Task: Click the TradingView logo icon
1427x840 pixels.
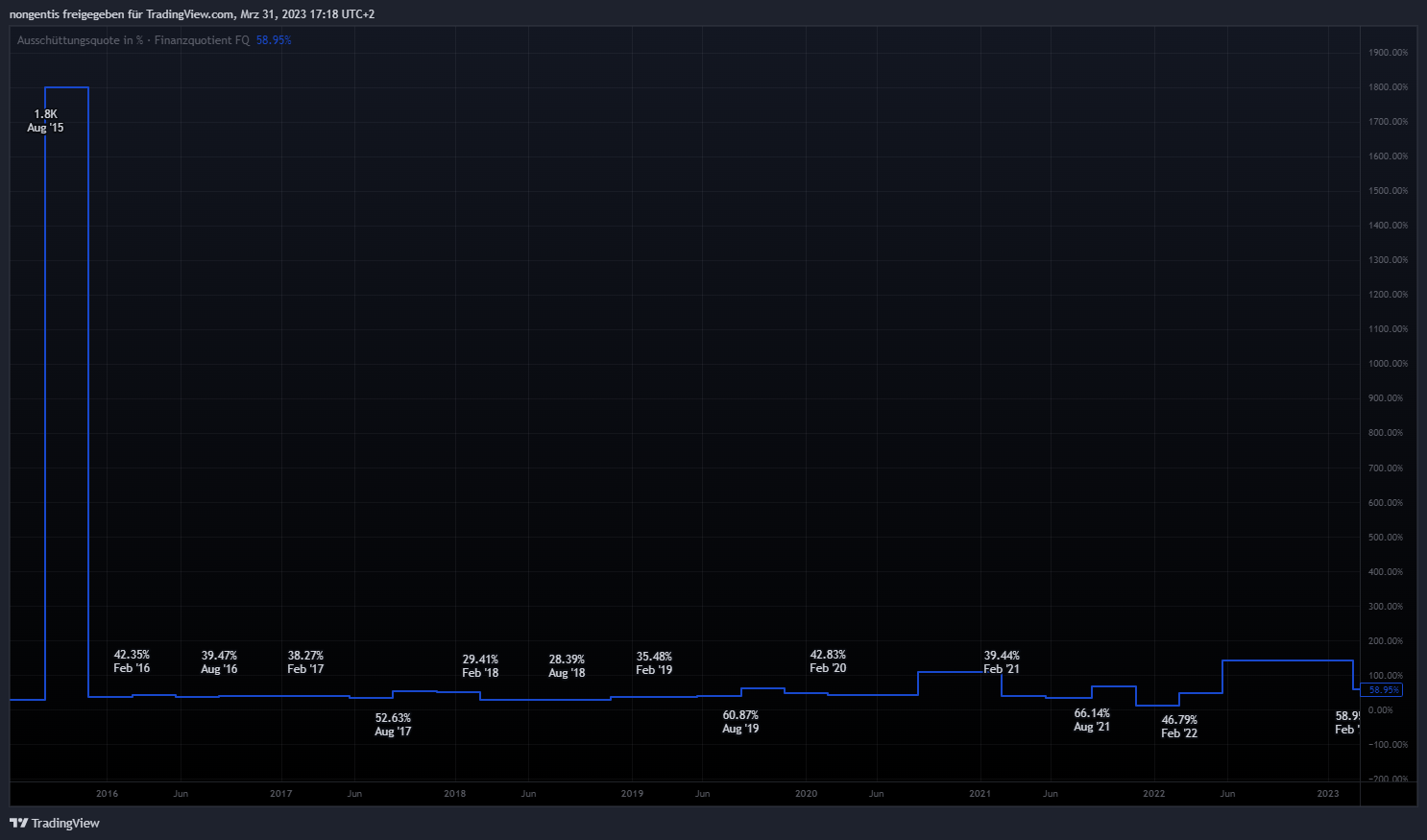Action: click(x=18, y=823)
